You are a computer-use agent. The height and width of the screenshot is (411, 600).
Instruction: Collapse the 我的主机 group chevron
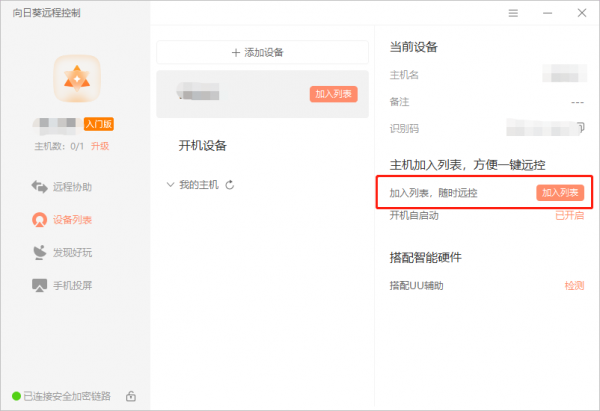click(170, 185)
